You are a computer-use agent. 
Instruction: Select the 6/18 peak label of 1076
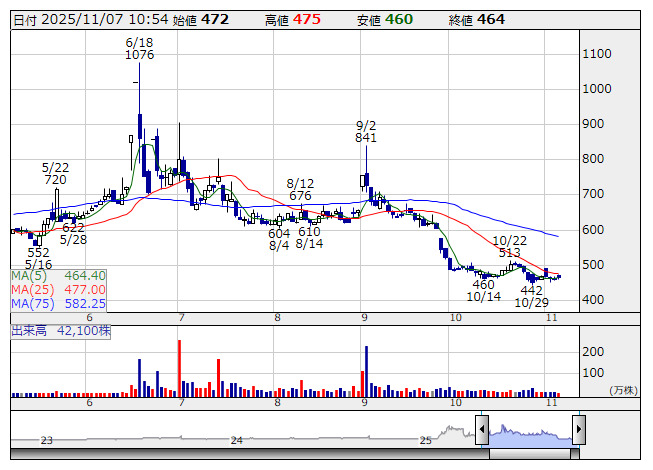[x=139, y=49]
